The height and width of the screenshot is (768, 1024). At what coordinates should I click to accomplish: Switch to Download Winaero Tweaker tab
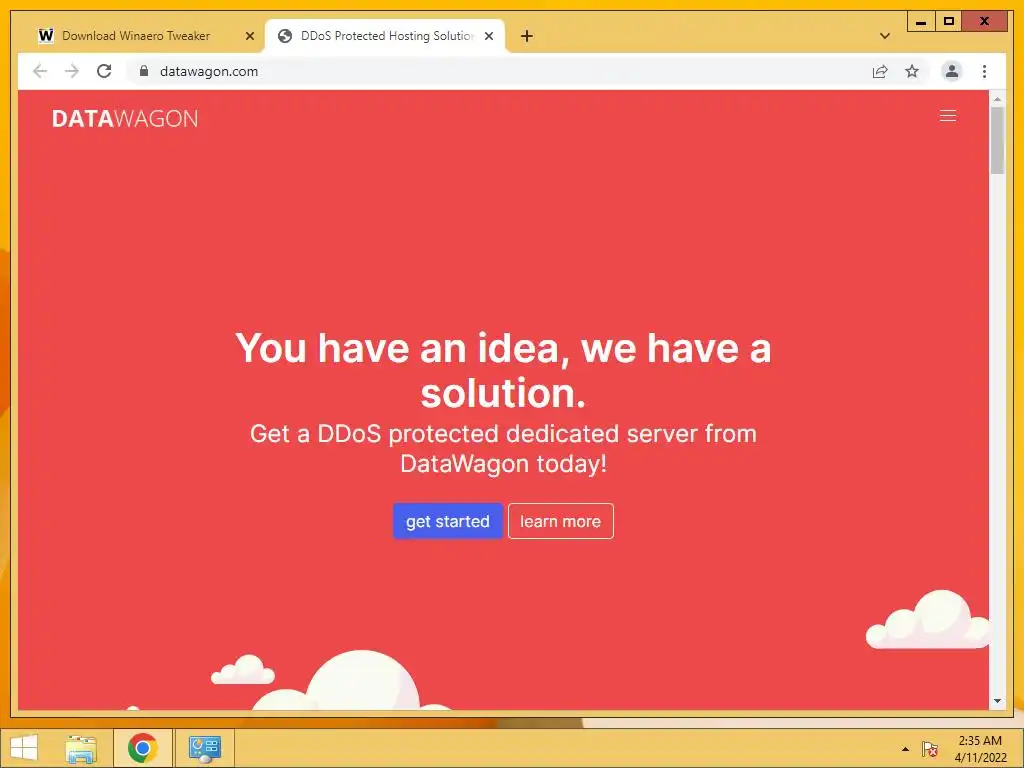click(136, 36)
